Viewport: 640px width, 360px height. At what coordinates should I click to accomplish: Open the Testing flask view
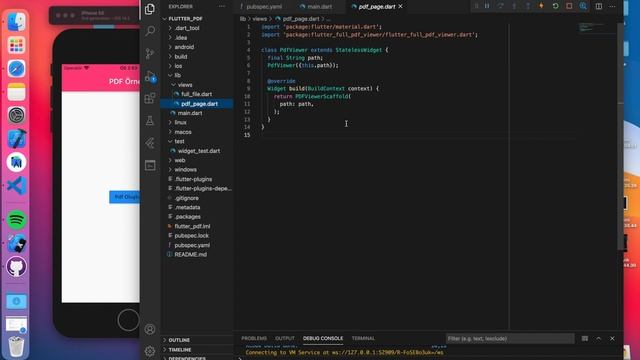point(150,120)
